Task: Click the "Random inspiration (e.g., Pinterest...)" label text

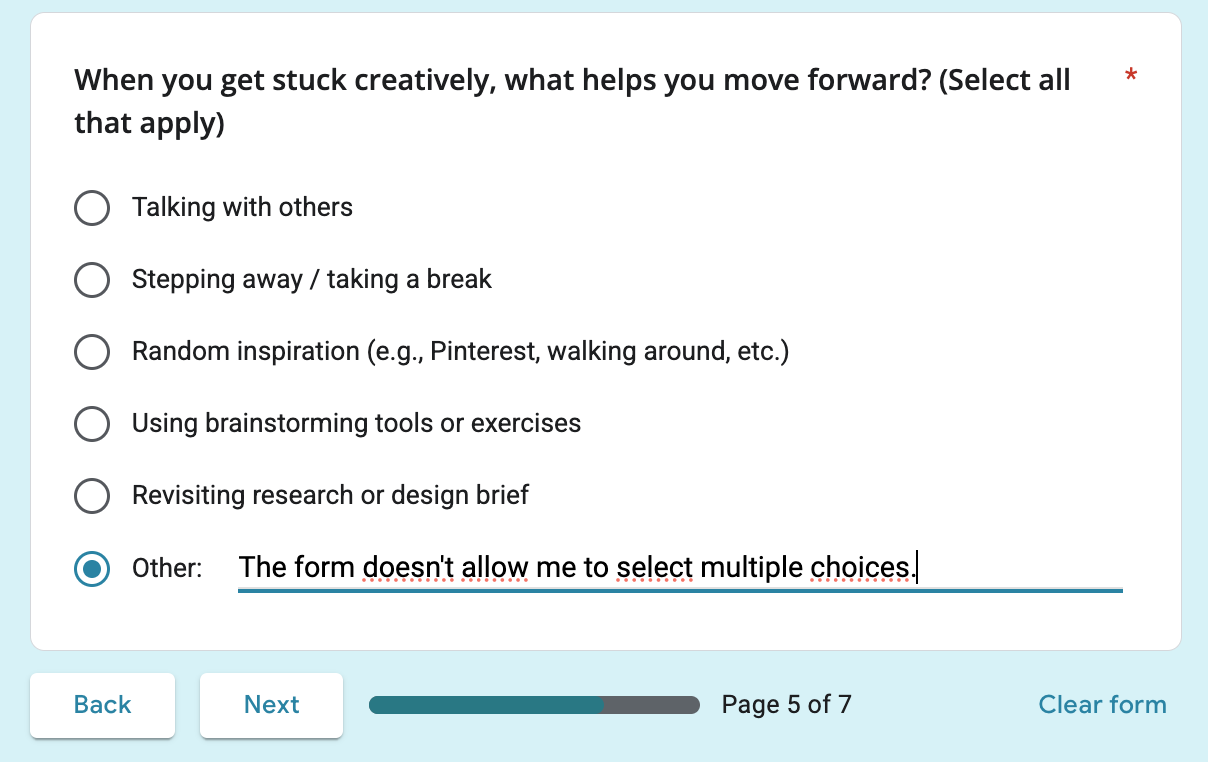Action: [x=460, y=352]
